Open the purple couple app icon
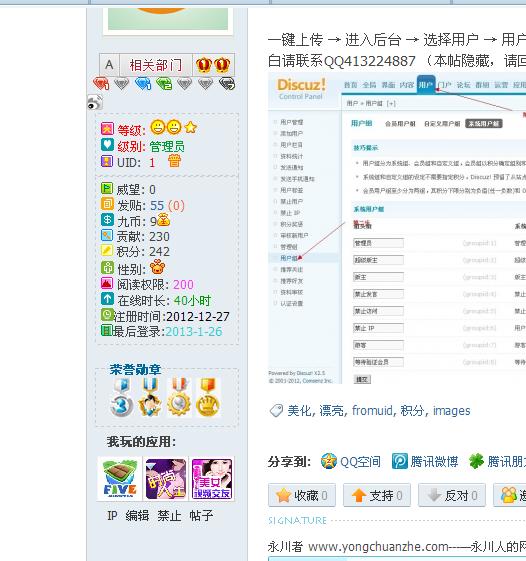 (x=166, y=479)
